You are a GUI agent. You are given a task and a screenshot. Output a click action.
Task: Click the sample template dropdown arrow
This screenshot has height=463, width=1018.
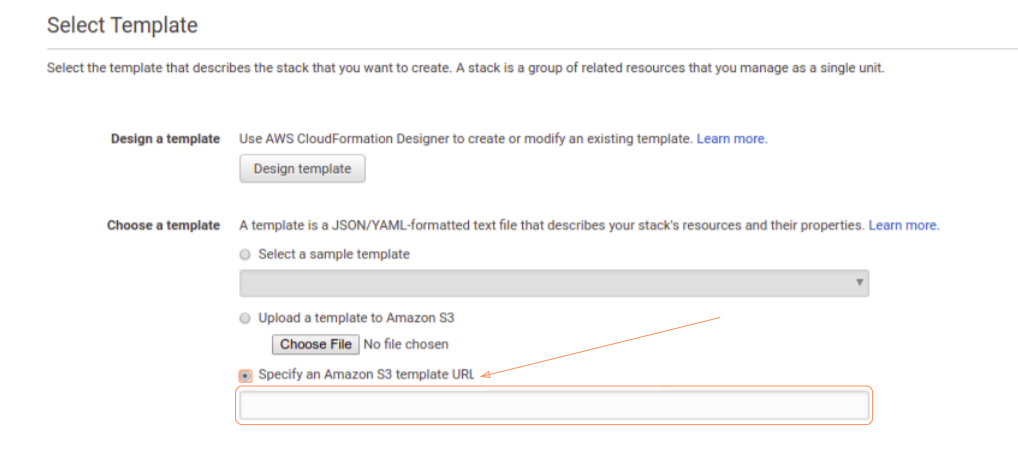[x=859, y=284]
